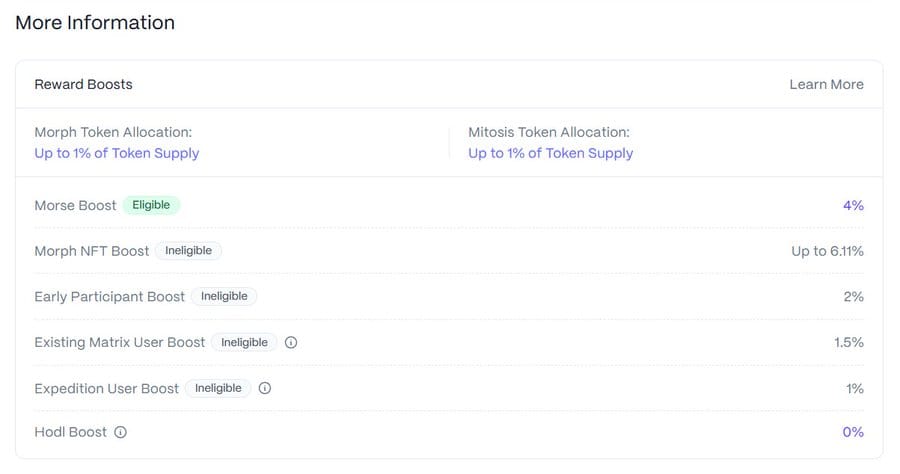Click the Reward Boosts header title
This screenshot has height=474, width=900.
click(83, 84)
